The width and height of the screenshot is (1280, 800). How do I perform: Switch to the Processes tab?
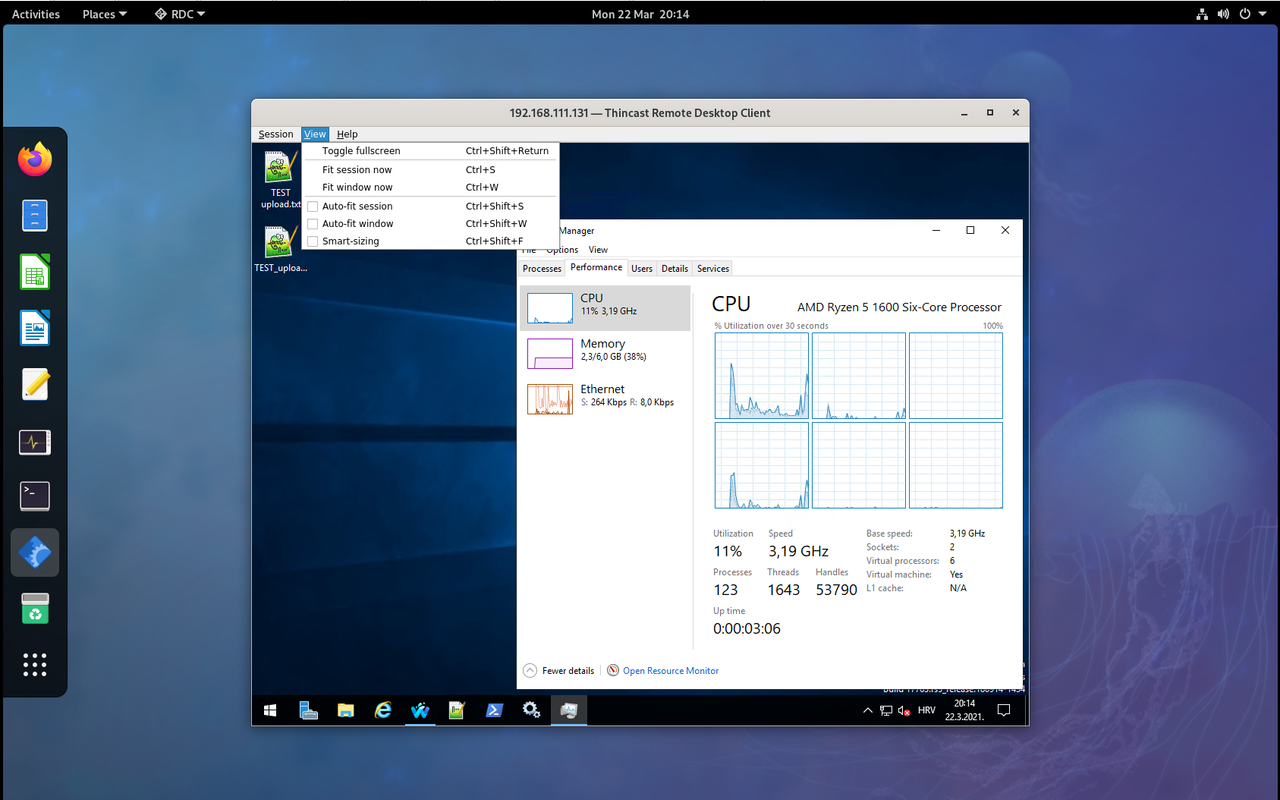click(541, 267)
